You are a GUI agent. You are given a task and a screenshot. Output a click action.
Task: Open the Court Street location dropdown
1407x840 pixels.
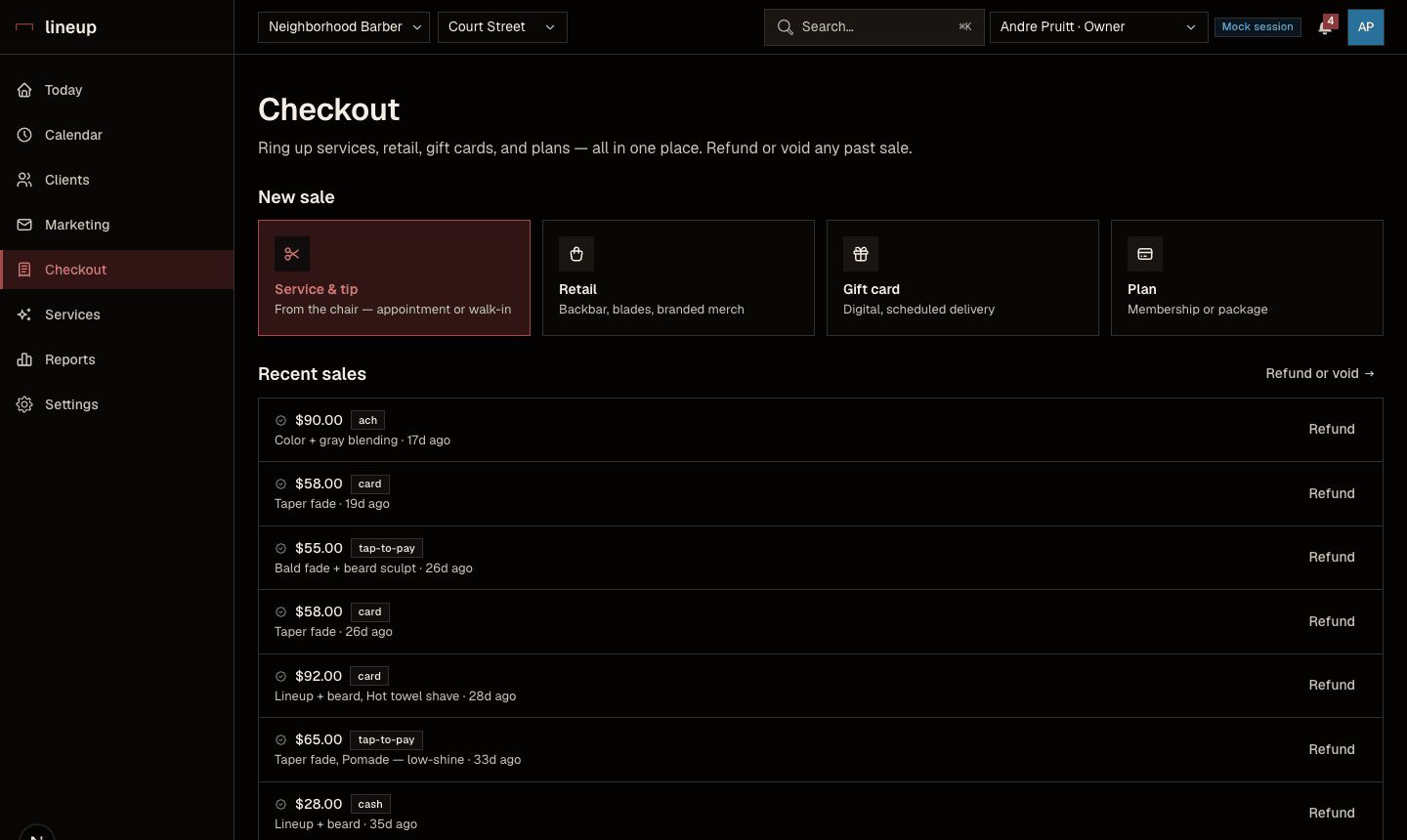pyautogui.click(x=502, y=27)
